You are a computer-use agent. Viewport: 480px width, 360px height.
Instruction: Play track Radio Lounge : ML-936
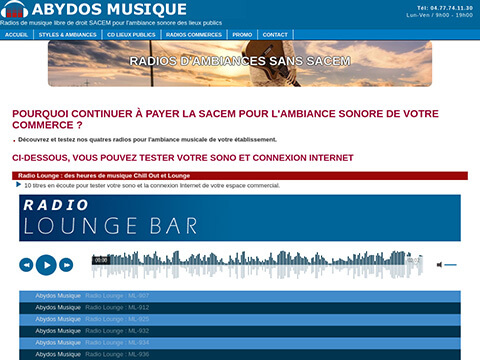pyautogui.click(x=240, y=354)
